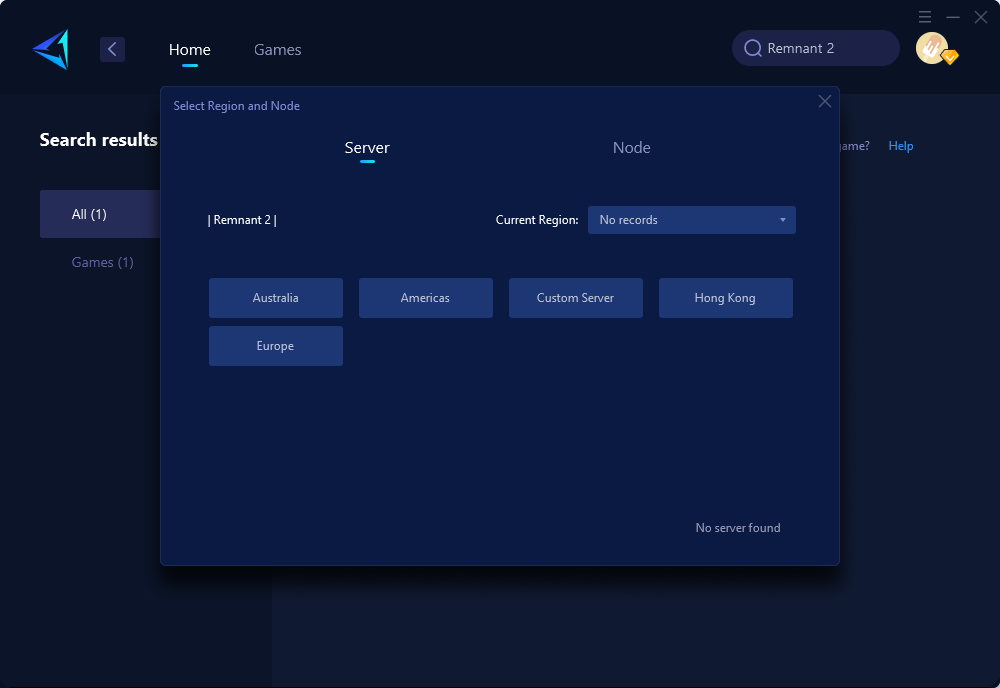Open the Games tab
Screen dimensions: 1000x688
coord(277,50)
